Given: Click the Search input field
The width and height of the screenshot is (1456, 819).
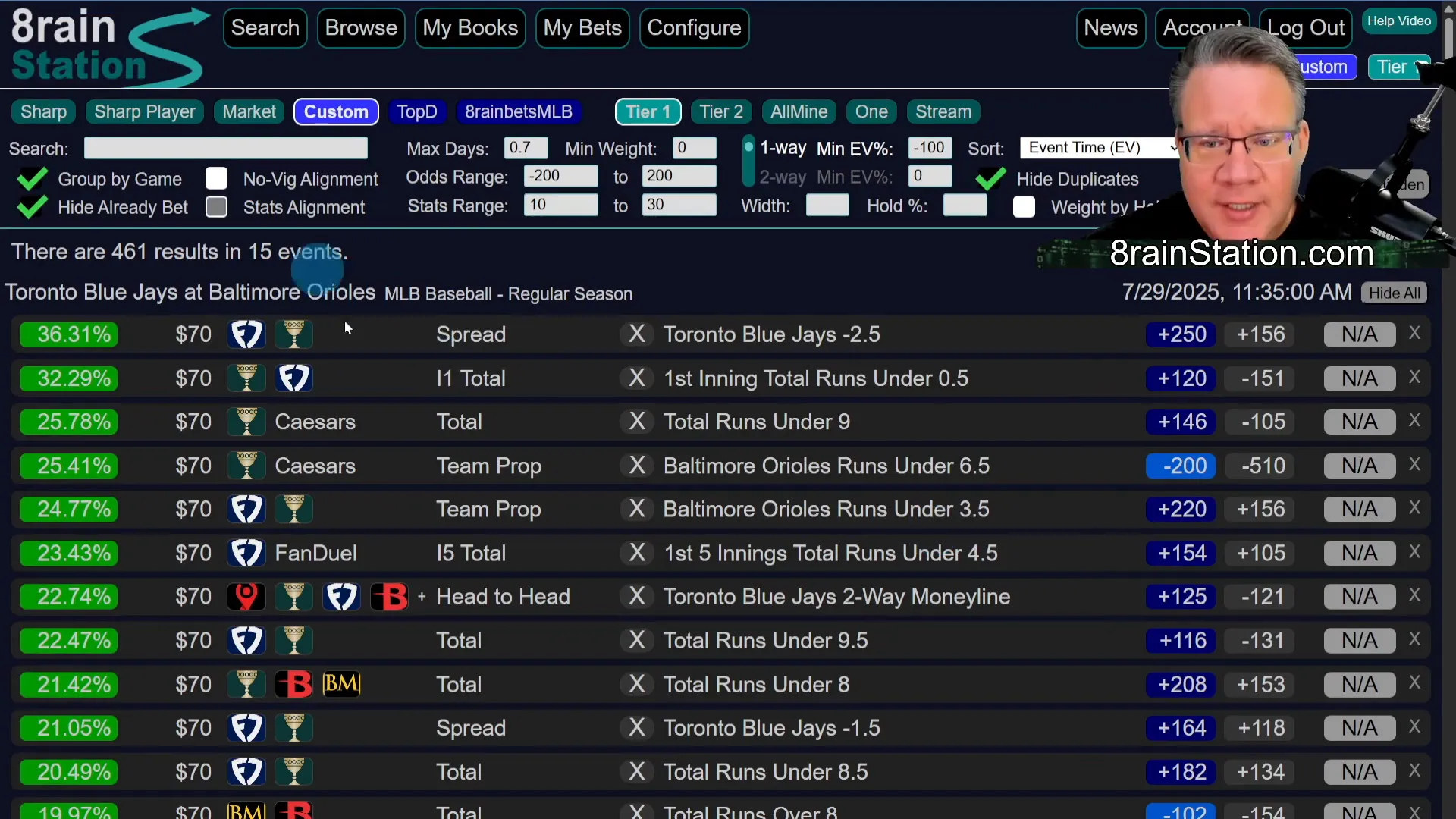Looking at the screenshot, I should [x=225, y=148].
